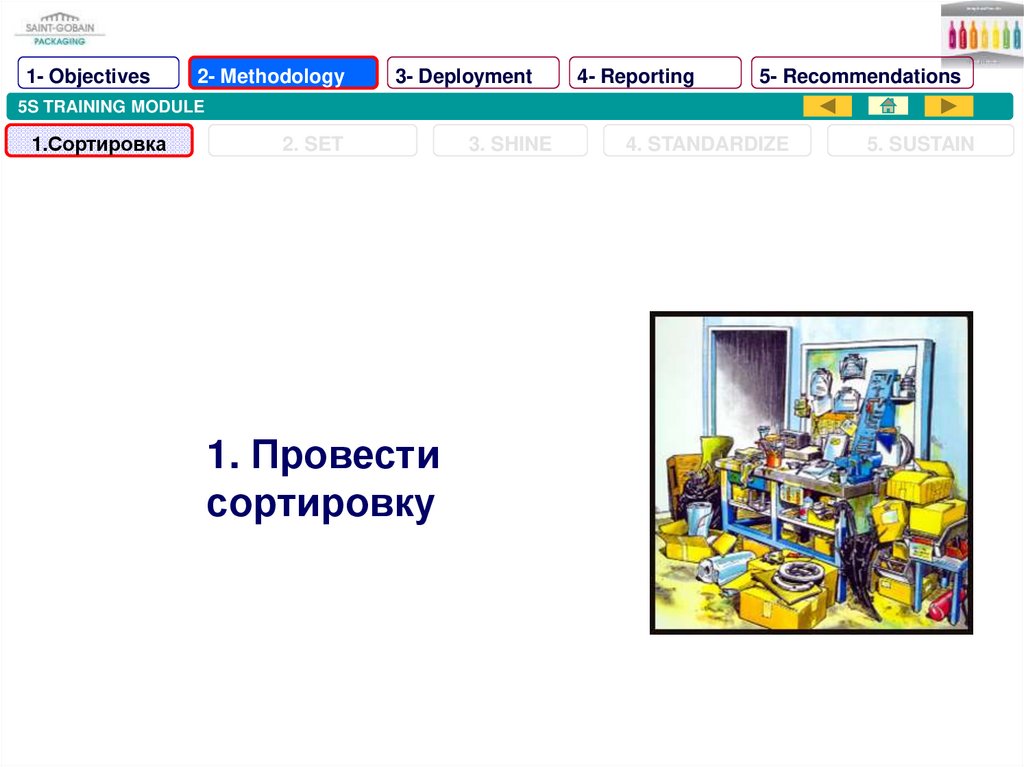Click the home icon in teal bar
The height and width of the screenshot is (767, 1024).
tap(887, 106)
